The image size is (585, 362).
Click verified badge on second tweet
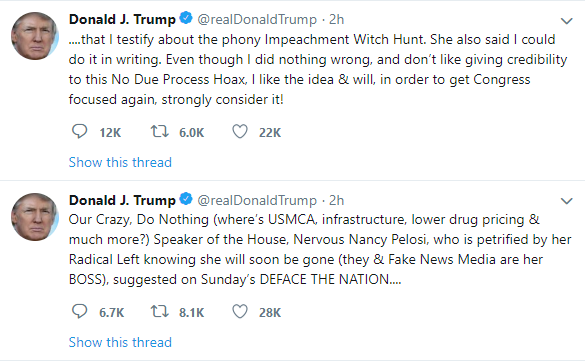click(x=186, y=199)
